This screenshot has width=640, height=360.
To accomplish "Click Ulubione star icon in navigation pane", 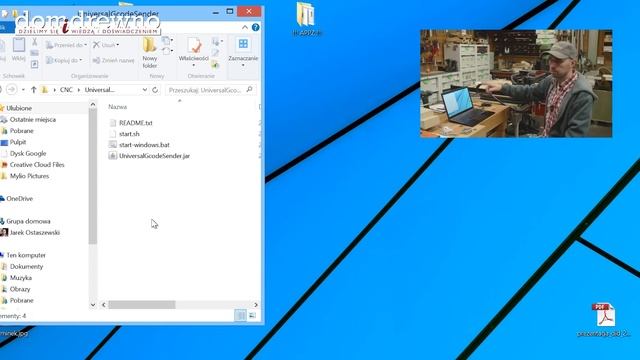I will [x=2, y=108].
